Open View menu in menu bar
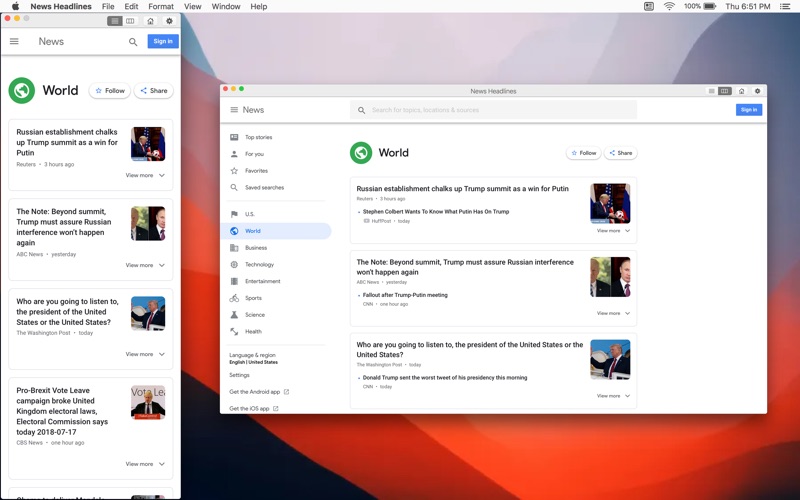 [x=192, y=7]
